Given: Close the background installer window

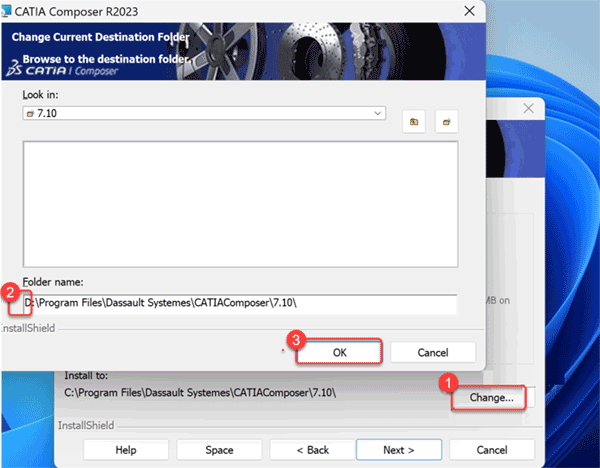Looking at the screenshot, I should click(x=528, y=108).
